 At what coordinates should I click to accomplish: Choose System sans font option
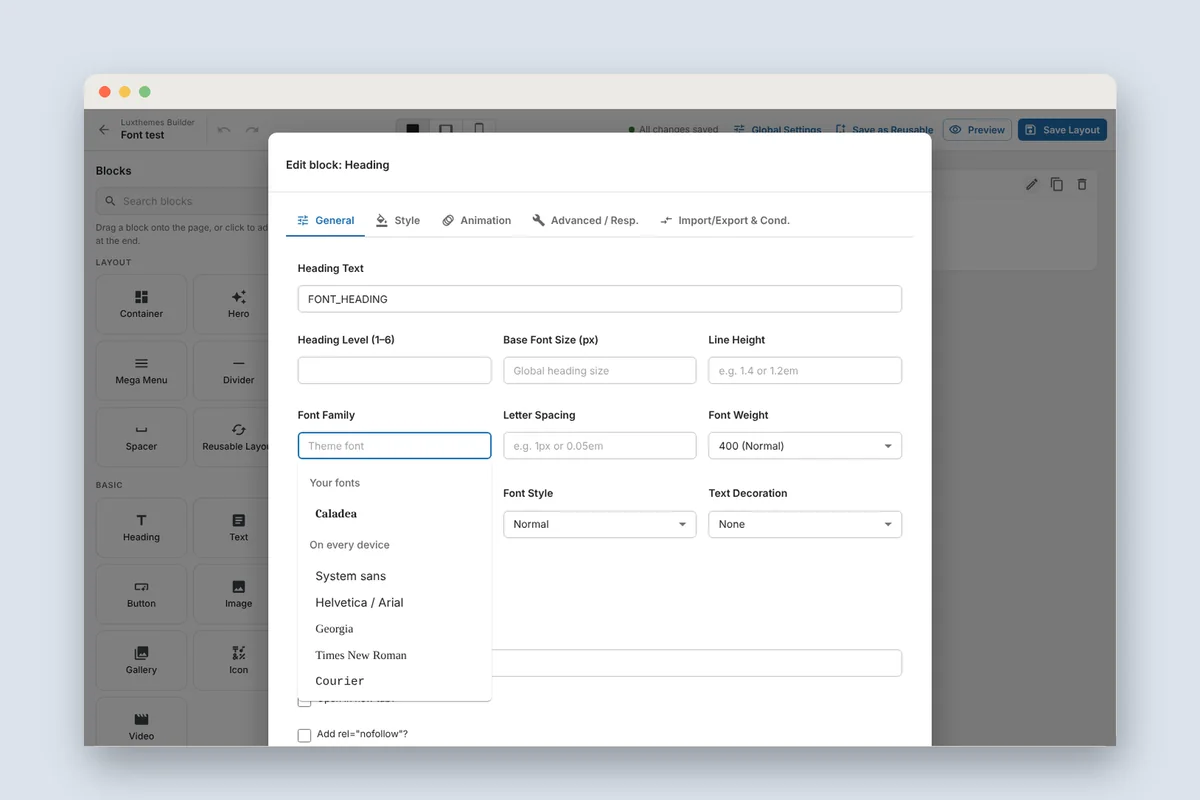coord(395,576)
